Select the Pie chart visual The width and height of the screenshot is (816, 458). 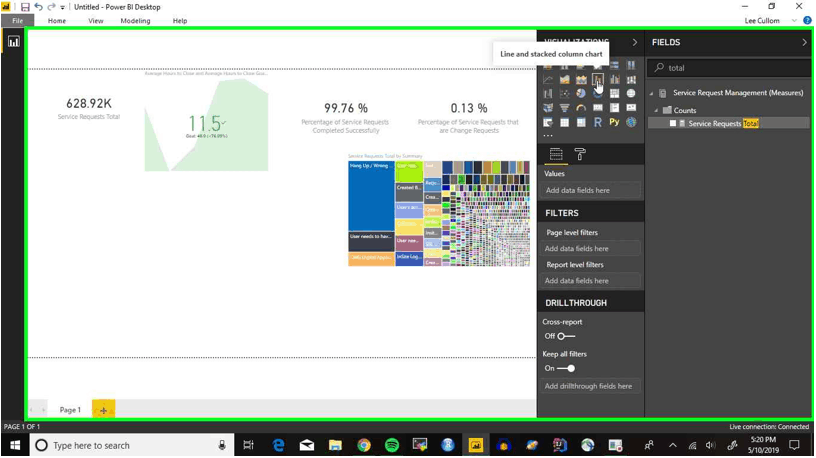click(x=581, y=94)
